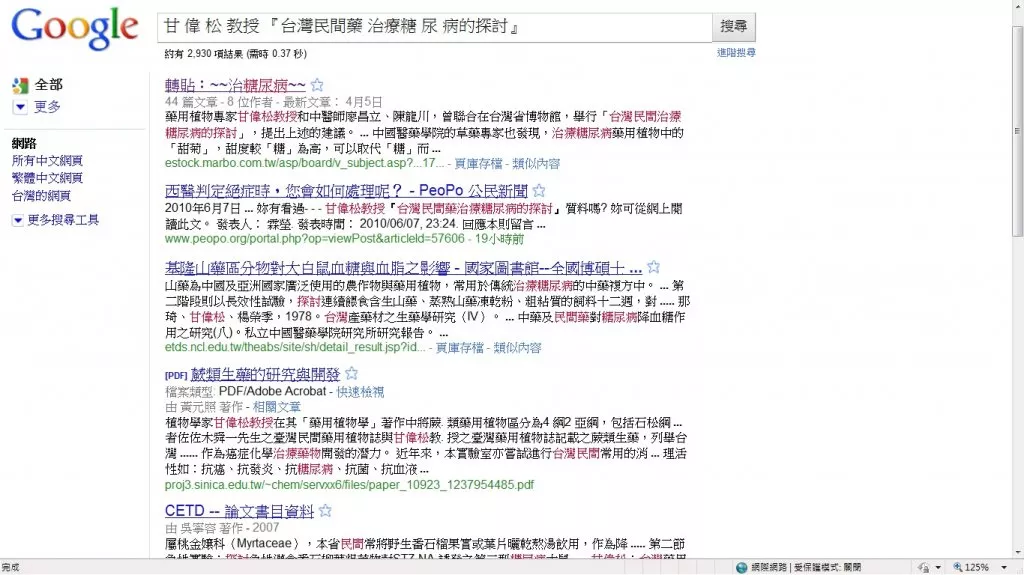This screenshot has width=1024, height=575.
Task: Click the internet zone globe icon in status bar
Action: click(x=741, y=567)
